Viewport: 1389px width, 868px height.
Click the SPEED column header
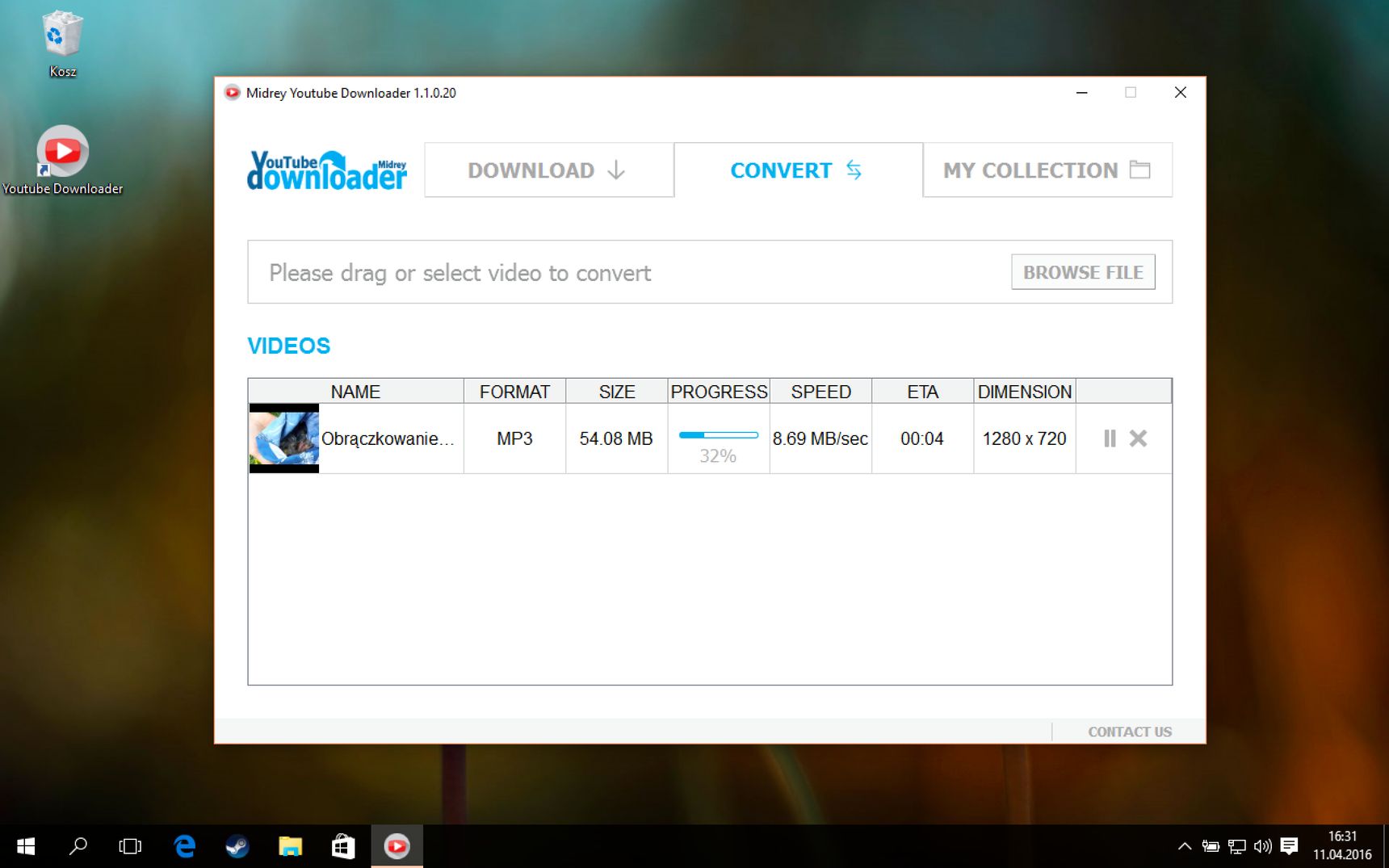click(x=820, y=392)
